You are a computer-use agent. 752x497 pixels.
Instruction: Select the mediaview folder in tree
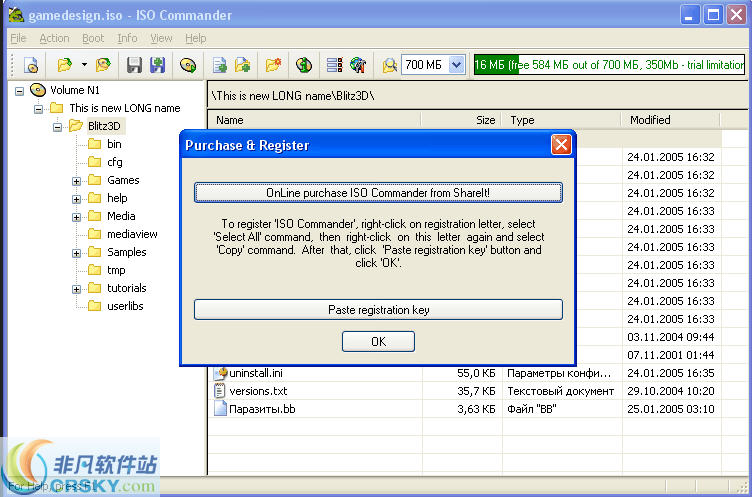[132, 234]
